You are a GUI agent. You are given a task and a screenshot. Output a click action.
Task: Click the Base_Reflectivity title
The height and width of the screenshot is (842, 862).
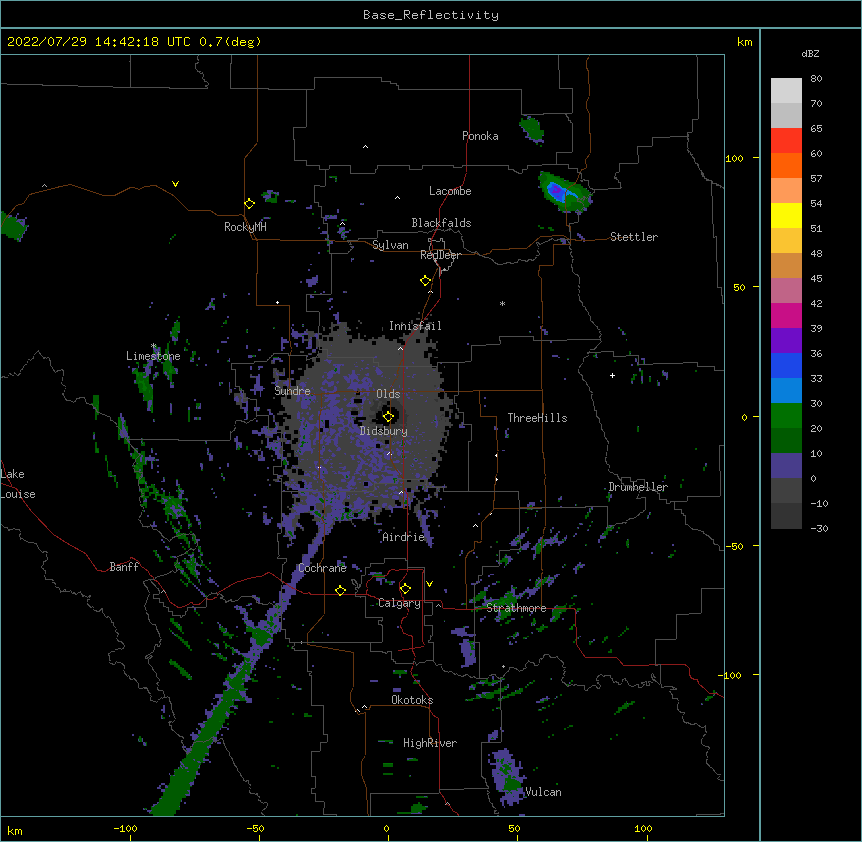coord(431,15)
